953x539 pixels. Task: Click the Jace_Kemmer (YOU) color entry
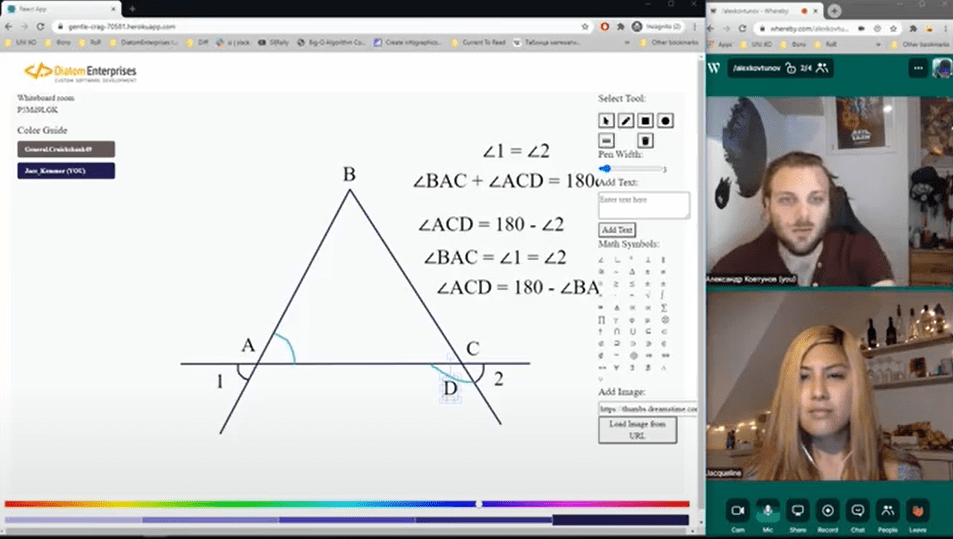coord(66,171)
